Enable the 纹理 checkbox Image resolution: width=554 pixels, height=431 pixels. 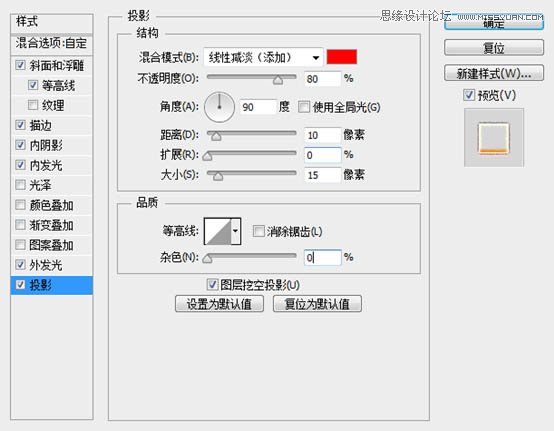click(33, 105)
